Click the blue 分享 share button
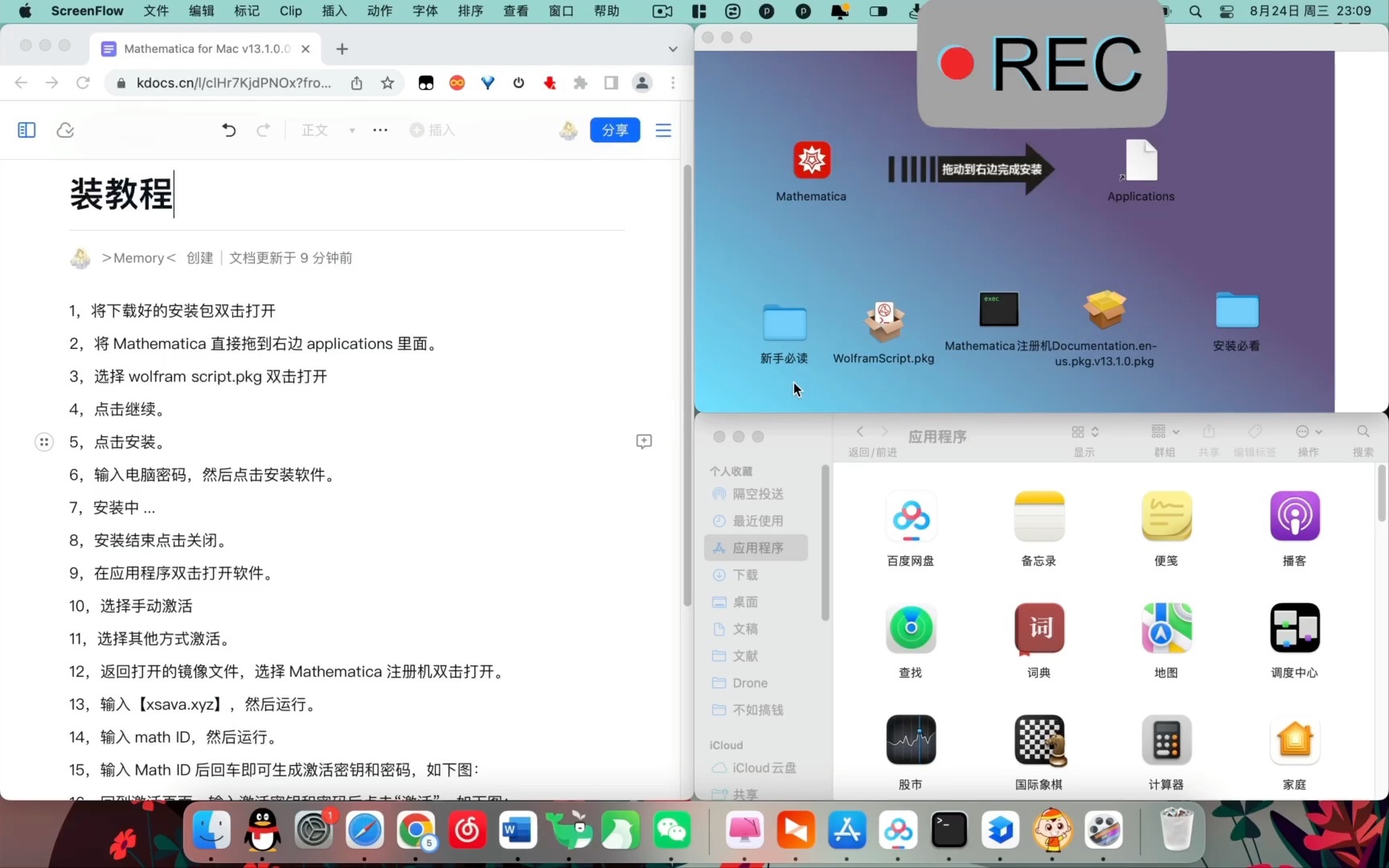 click(615, 130)
